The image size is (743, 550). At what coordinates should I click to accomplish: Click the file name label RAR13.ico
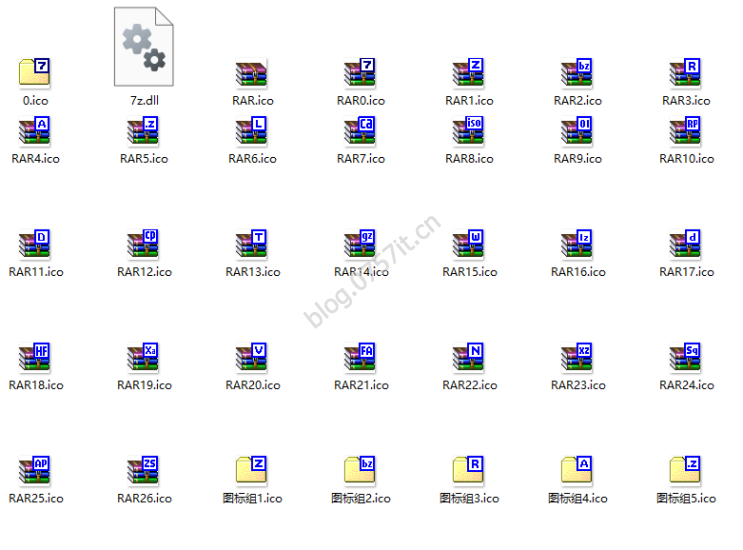(253, 272)
